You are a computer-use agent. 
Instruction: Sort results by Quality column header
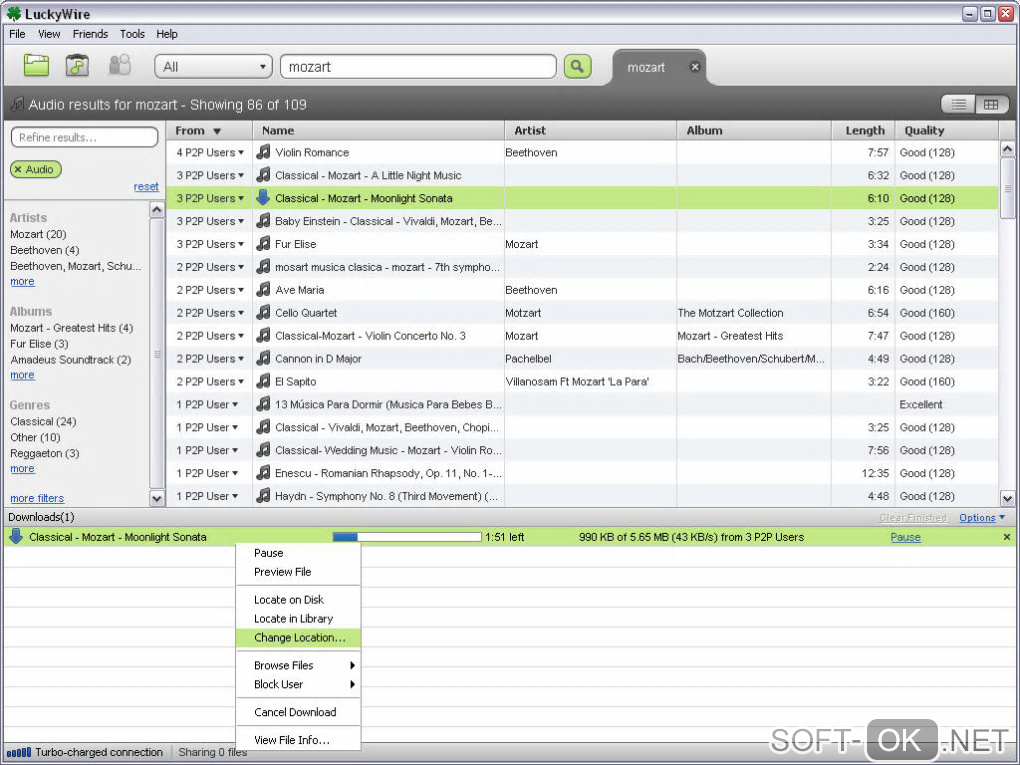(946, 130)
